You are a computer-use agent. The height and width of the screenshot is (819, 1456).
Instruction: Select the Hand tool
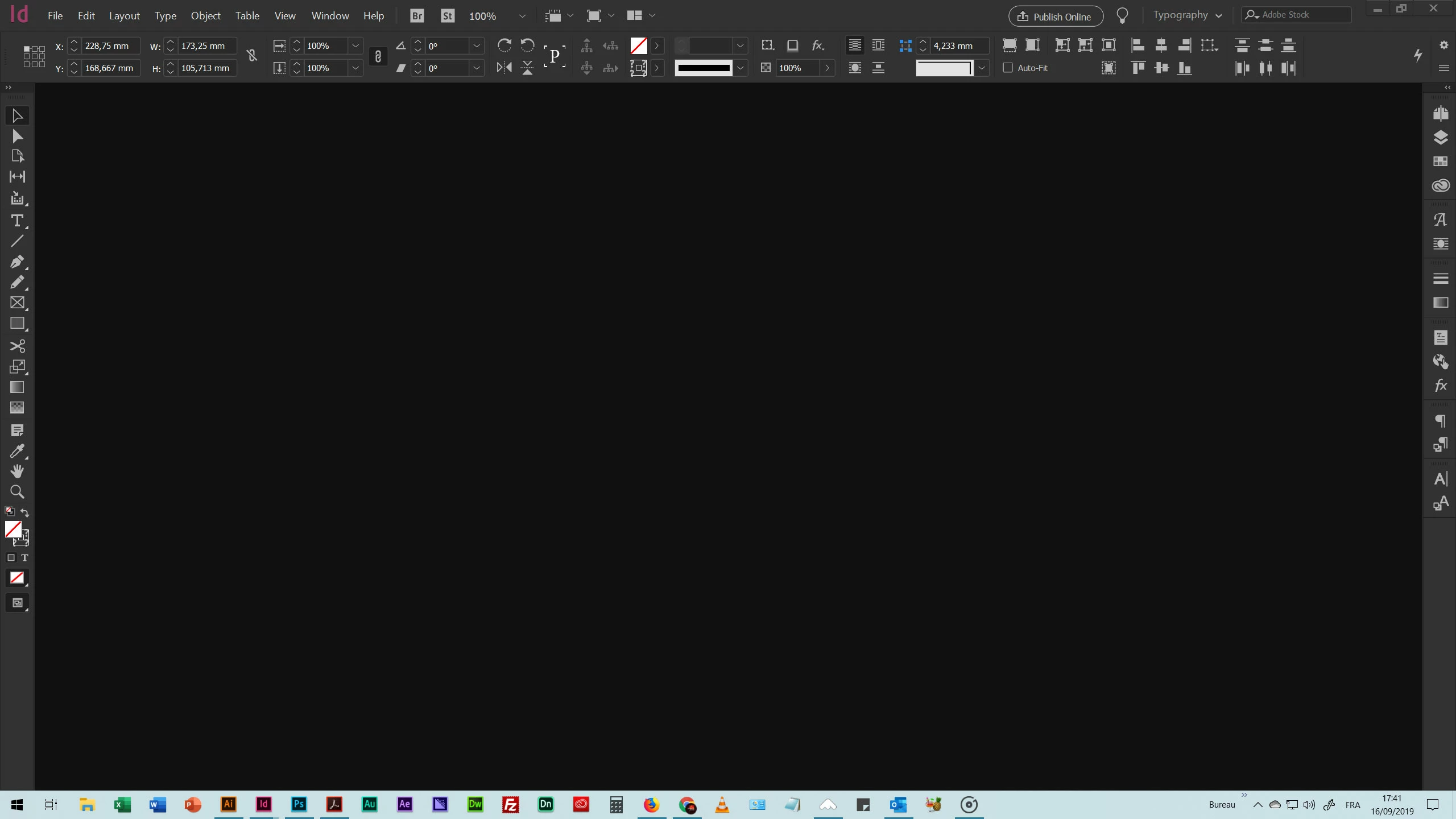17,471
